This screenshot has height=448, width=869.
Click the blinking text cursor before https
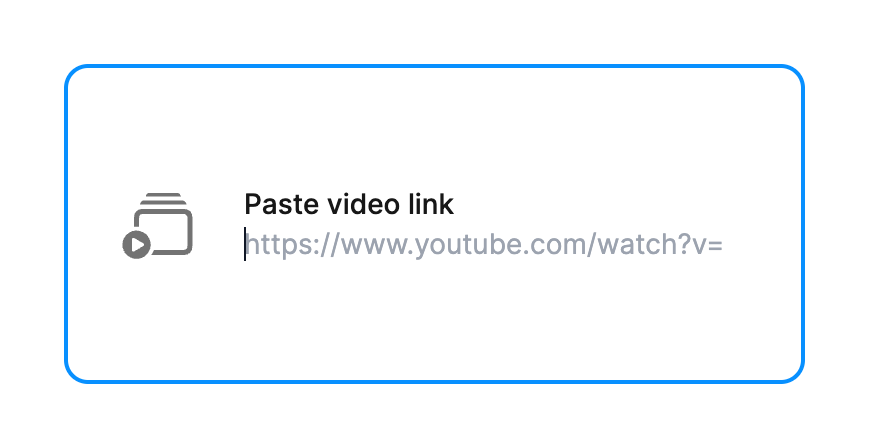(x=245, y=244)
